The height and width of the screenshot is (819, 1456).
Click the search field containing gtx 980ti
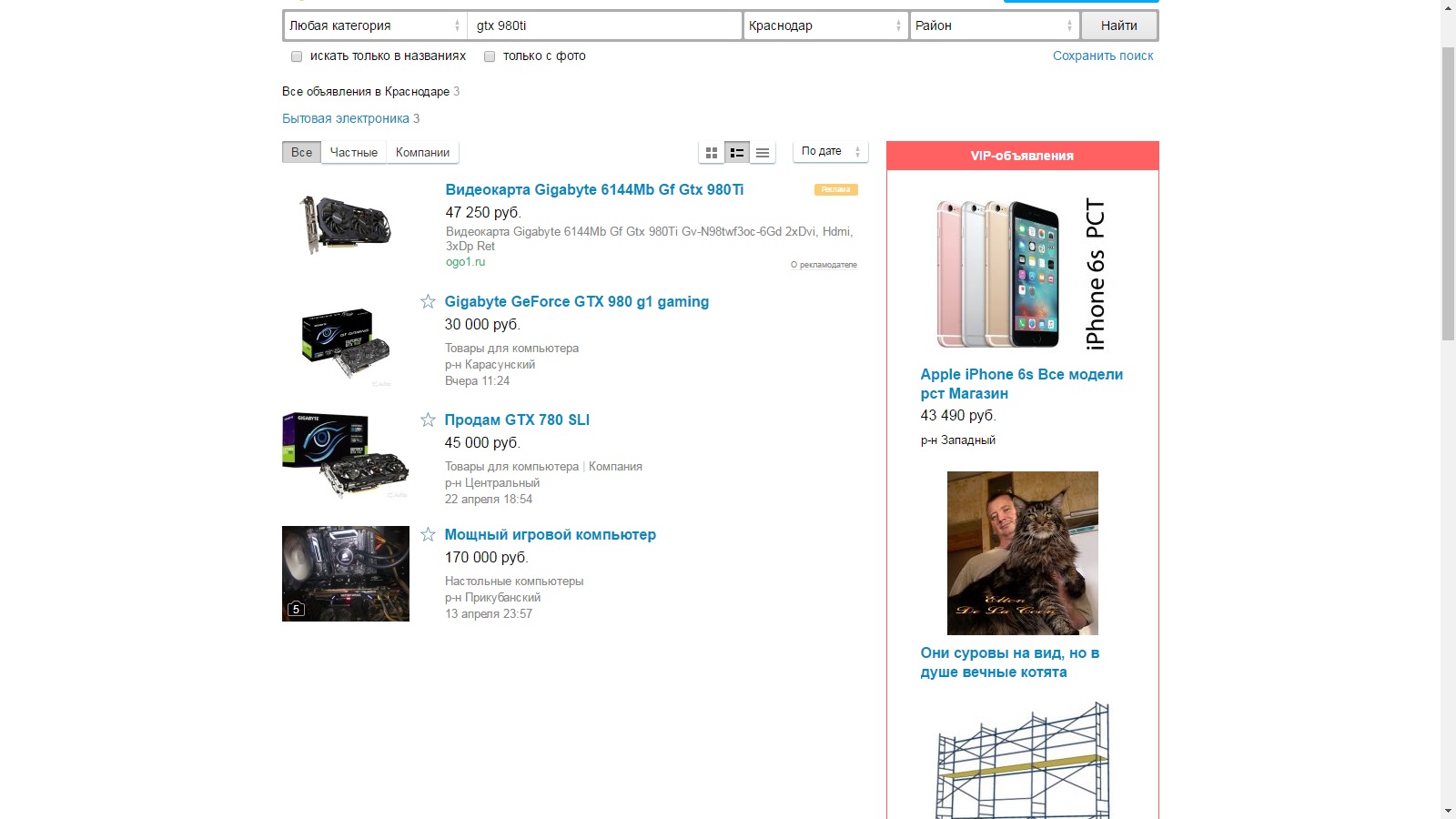coord(605,25)
